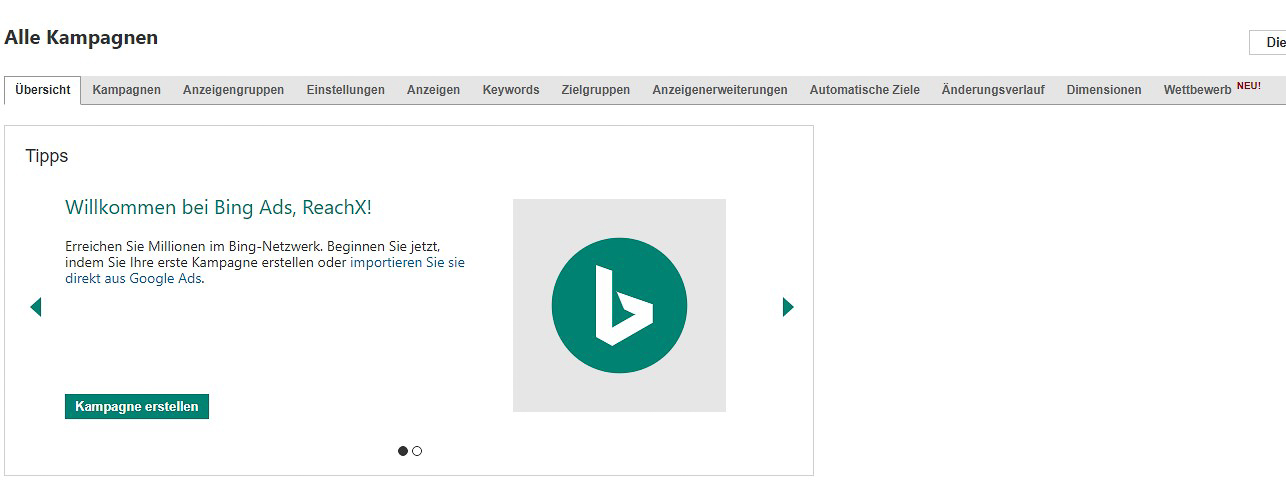Open the Anzeigenerweiterungen tab
The width and height of the screenshot is (1286, 503).
720,90
